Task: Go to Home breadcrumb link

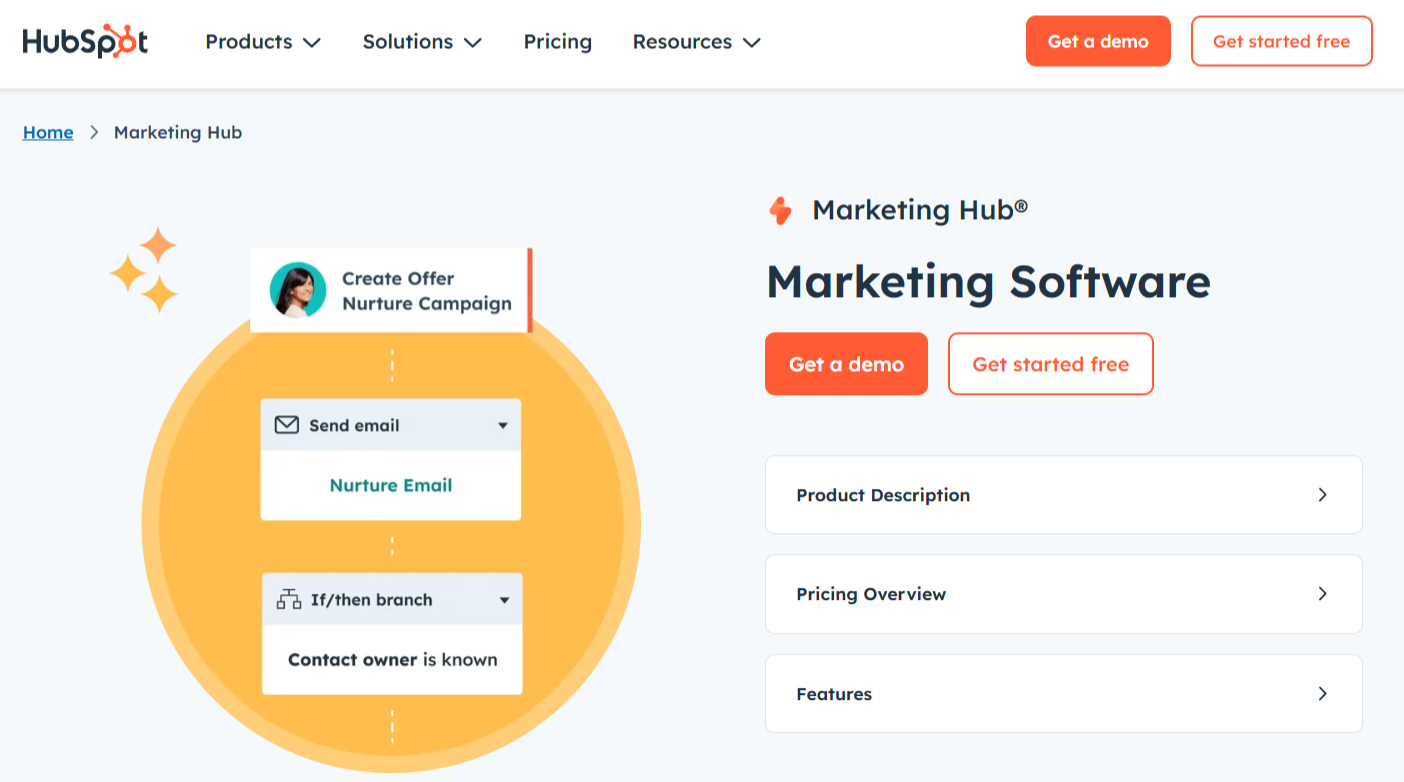Action: tap(48, 132)
